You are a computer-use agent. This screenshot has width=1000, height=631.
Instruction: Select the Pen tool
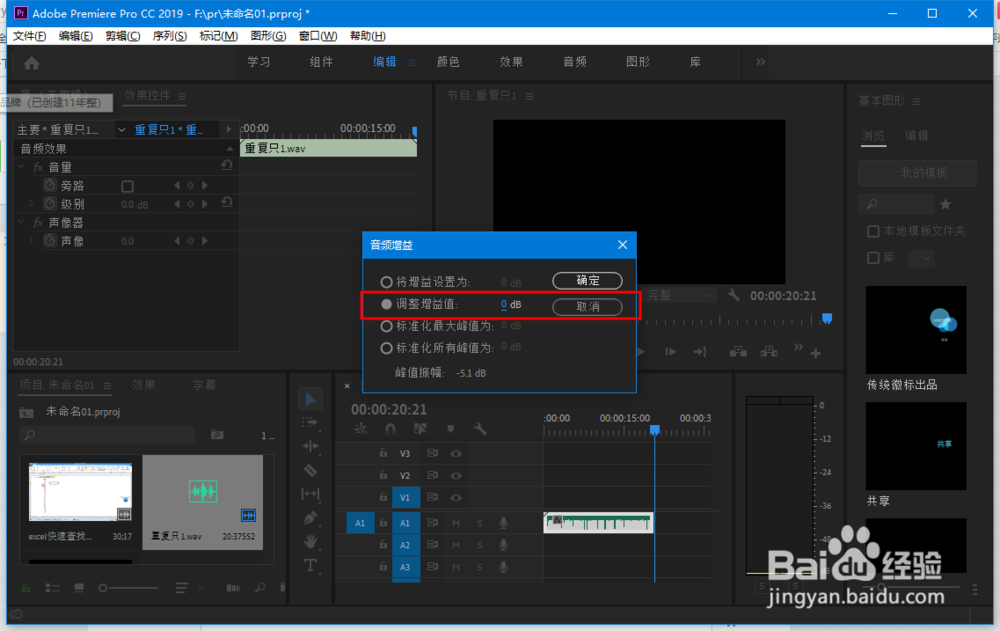[310, 518]
